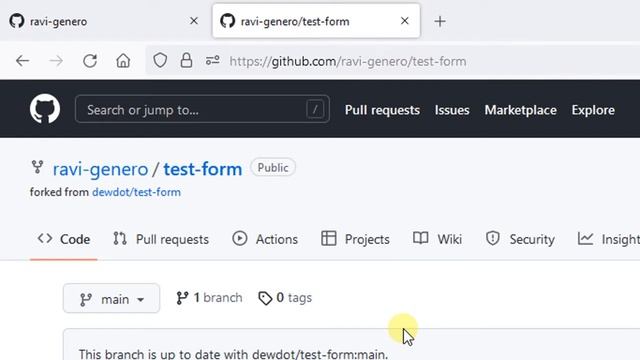Viewport: 640px width, 360px height.
Task: Open Issues in the top navigation
Action: (x=452, y=110)
